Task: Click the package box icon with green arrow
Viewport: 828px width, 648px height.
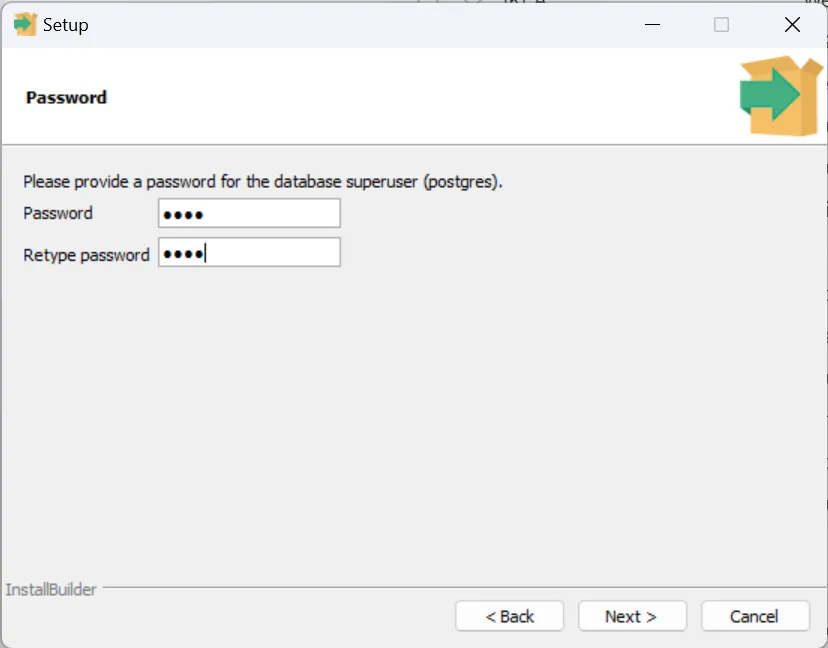Action: point(779,96)
